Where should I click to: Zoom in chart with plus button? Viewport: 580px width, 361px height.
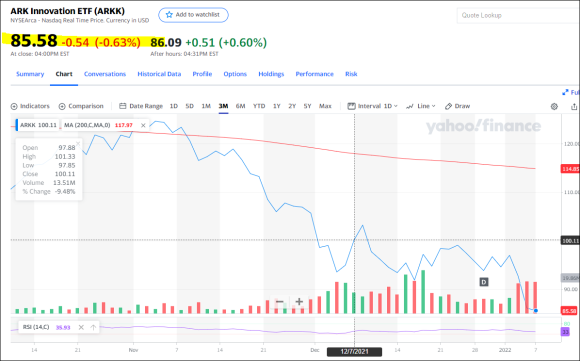tap(299, 302)
